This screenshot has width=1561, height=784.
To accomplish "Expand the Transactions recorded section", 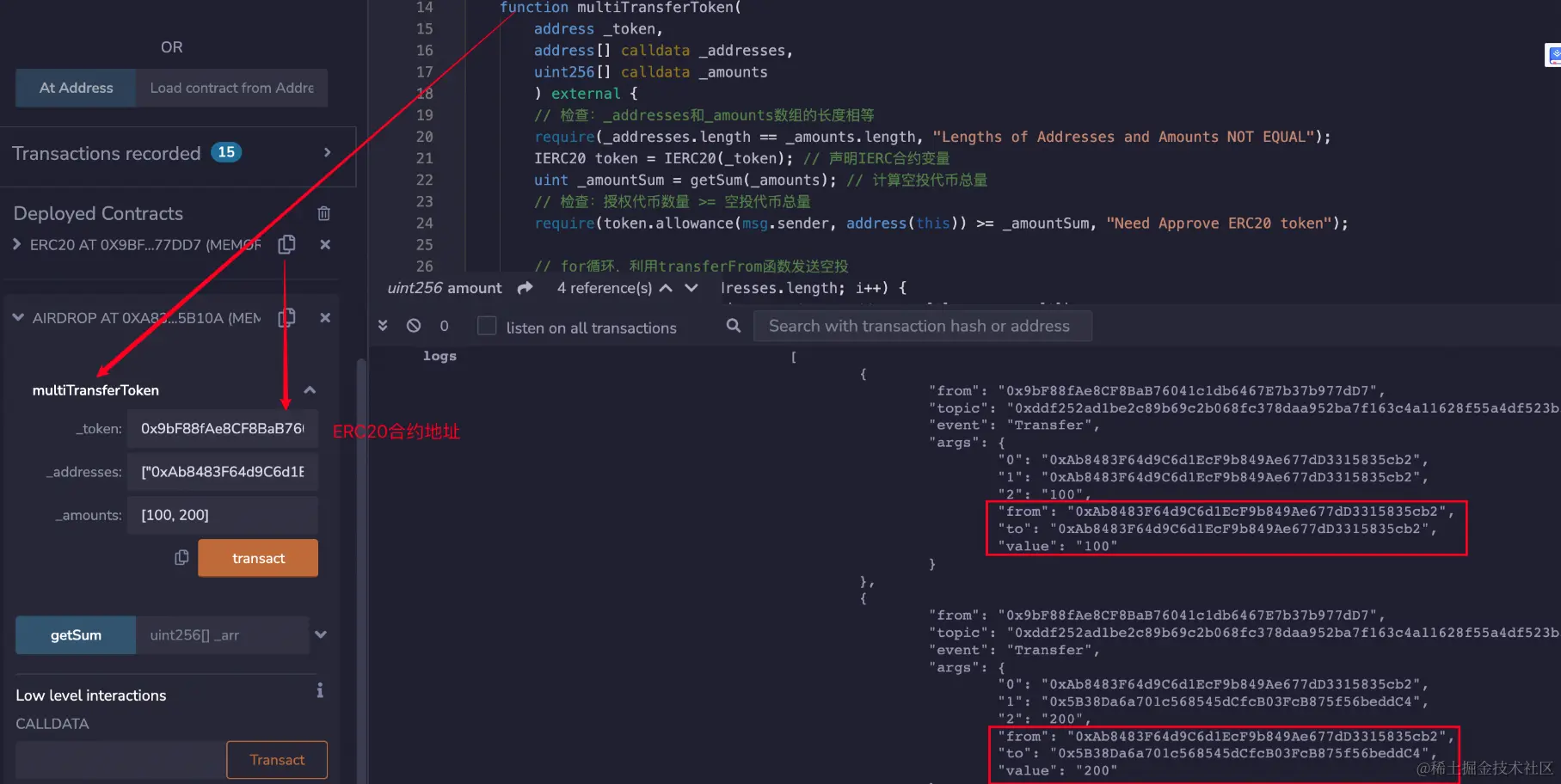I will pos(327,152).
